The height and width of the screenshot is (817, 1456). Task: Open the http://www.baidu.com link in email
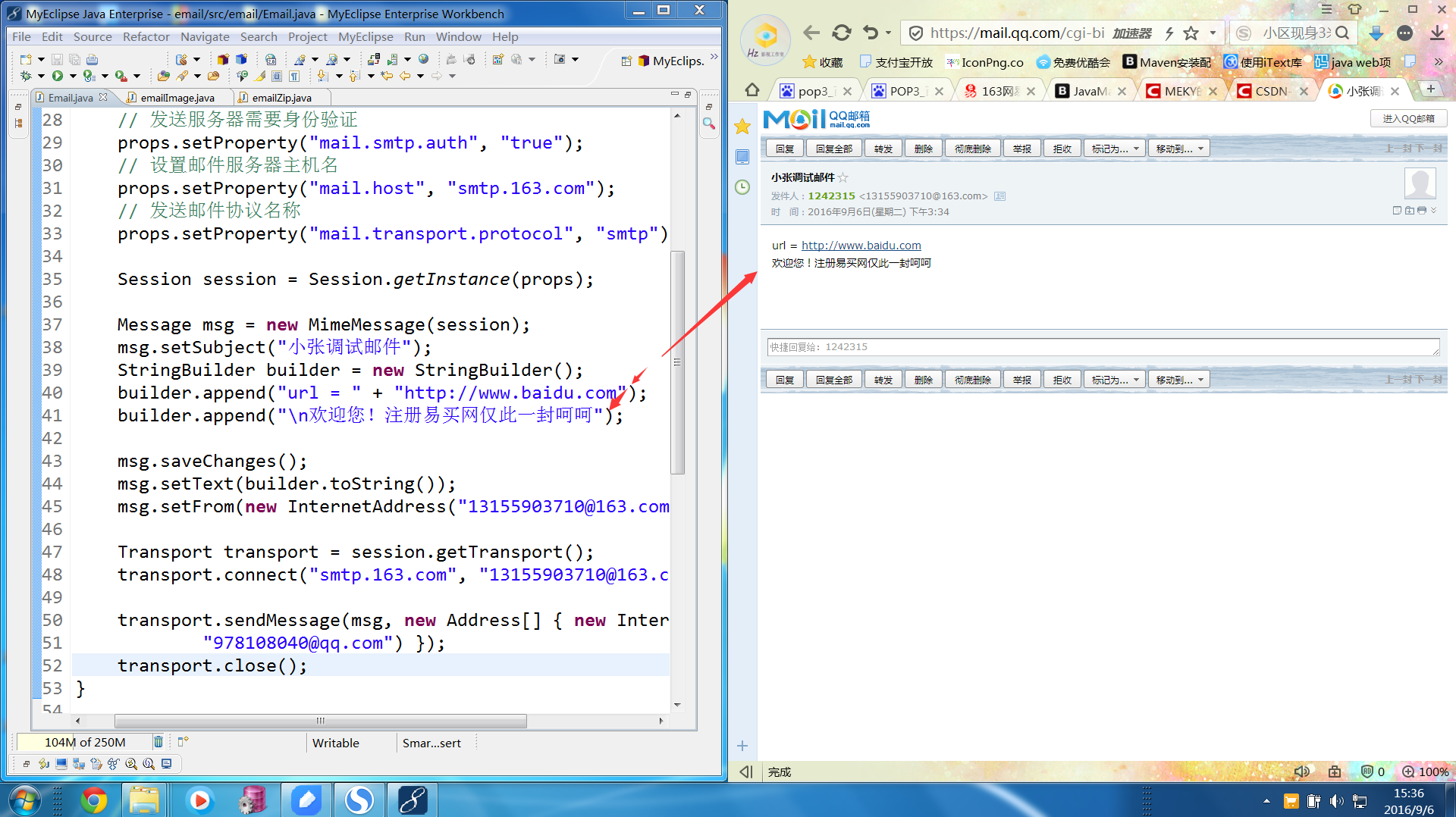pos(861,246)
